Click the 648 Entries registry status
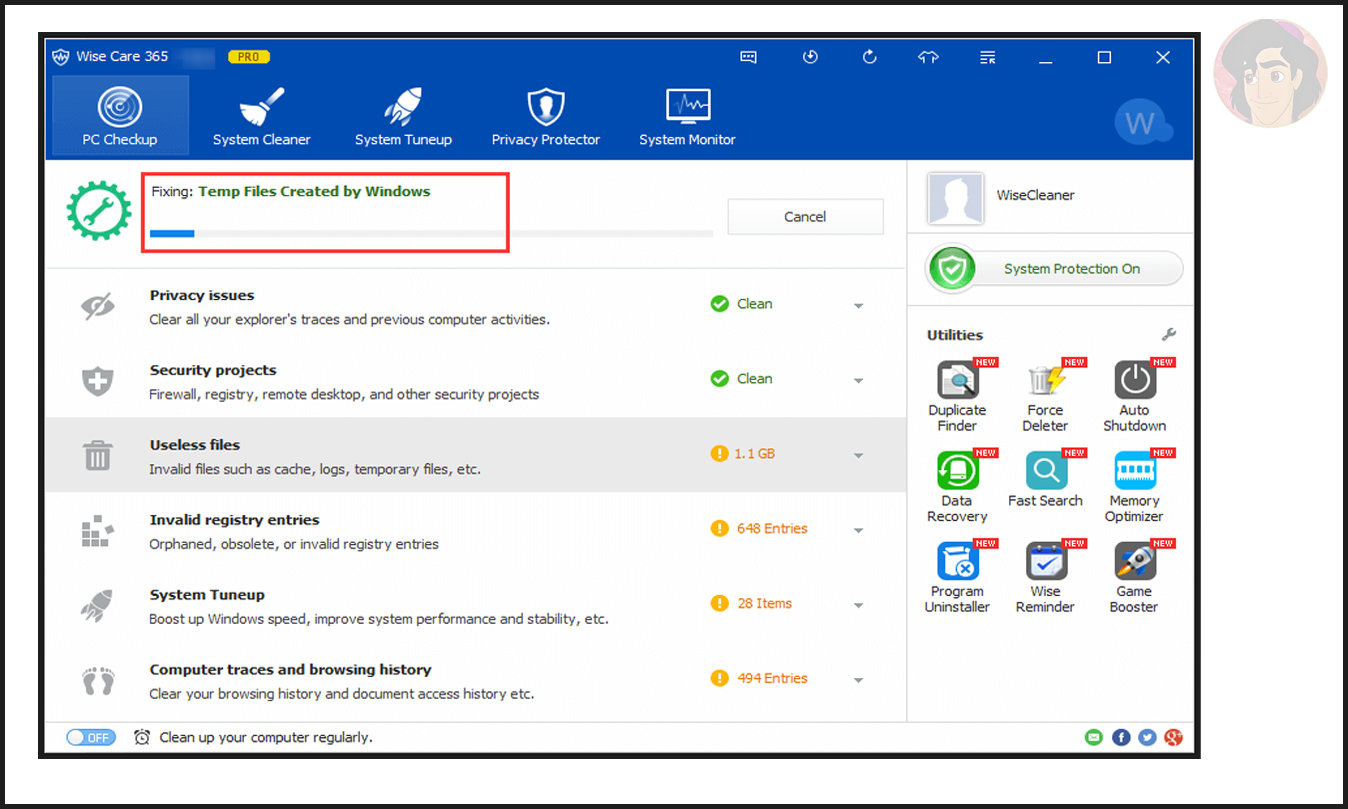Image resolution: width=1348 pixels, height=809 pixels. (759, 528)
